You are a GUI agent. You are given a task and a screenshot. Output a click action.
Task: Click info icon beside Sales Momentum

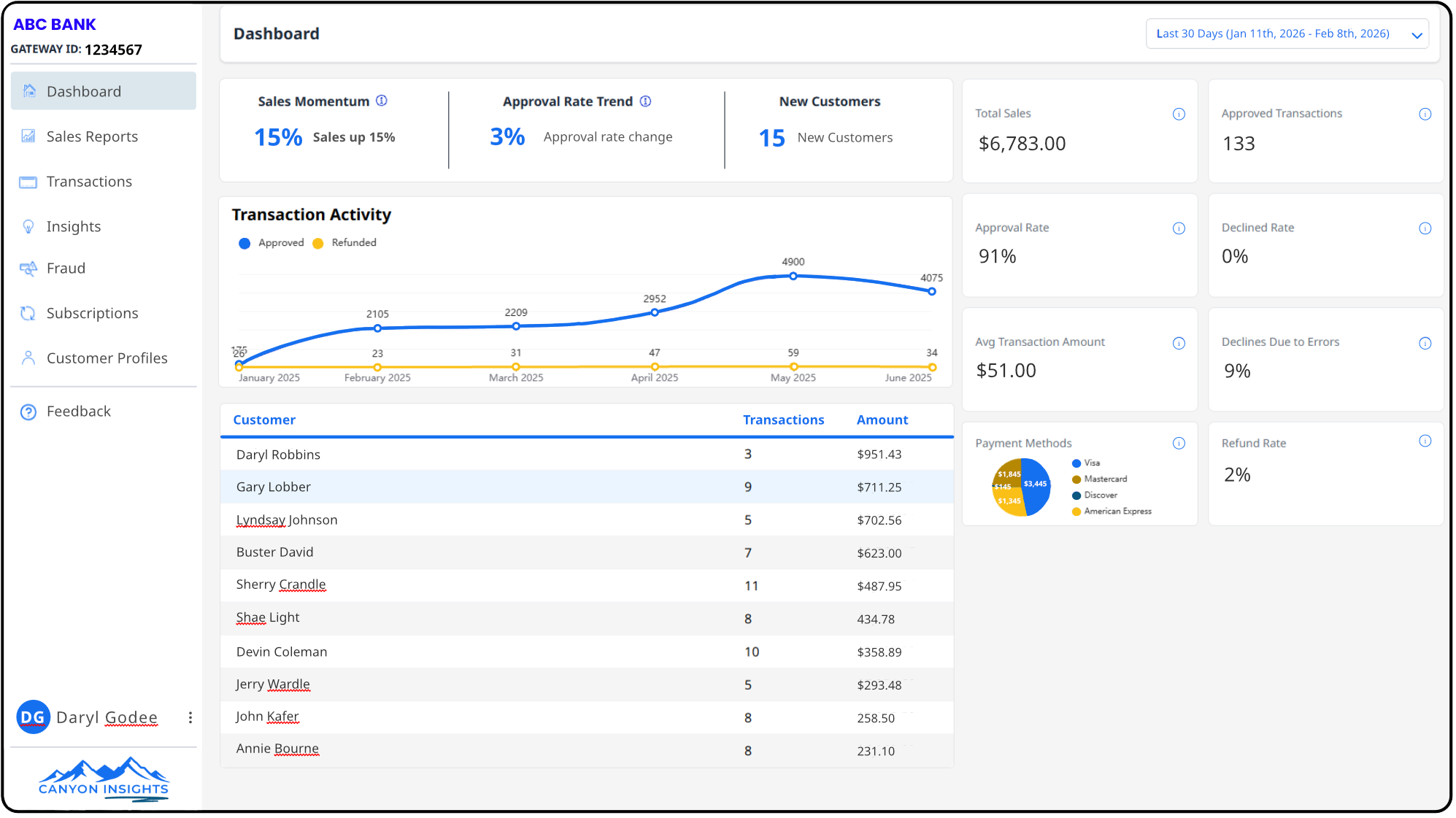[382, 101]
